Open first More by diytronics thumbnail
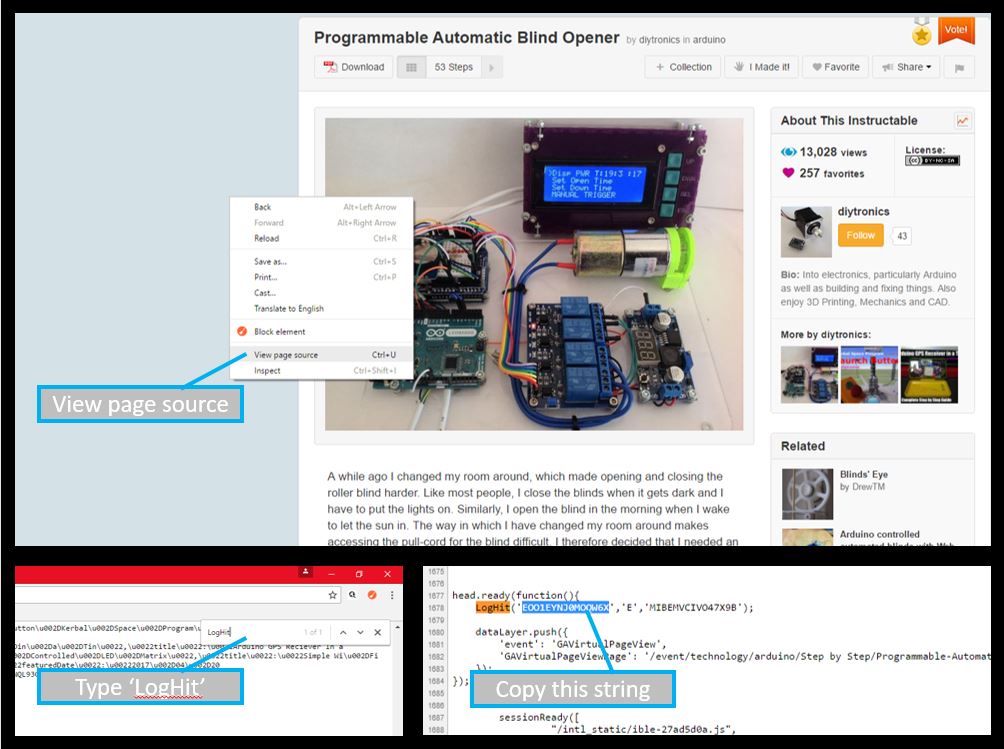The height and width of the screenshot is (749, 1004). pos(809,374)
